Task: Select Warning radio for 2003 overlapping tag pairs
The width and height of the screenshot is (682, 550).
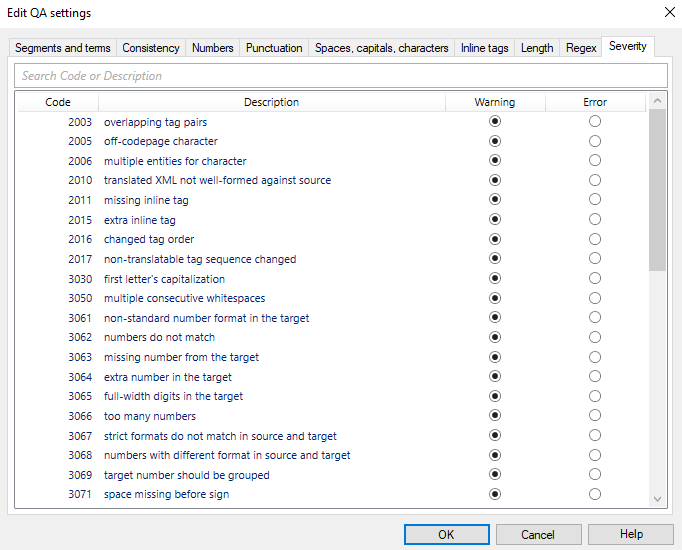Action: tap(495, 121)
